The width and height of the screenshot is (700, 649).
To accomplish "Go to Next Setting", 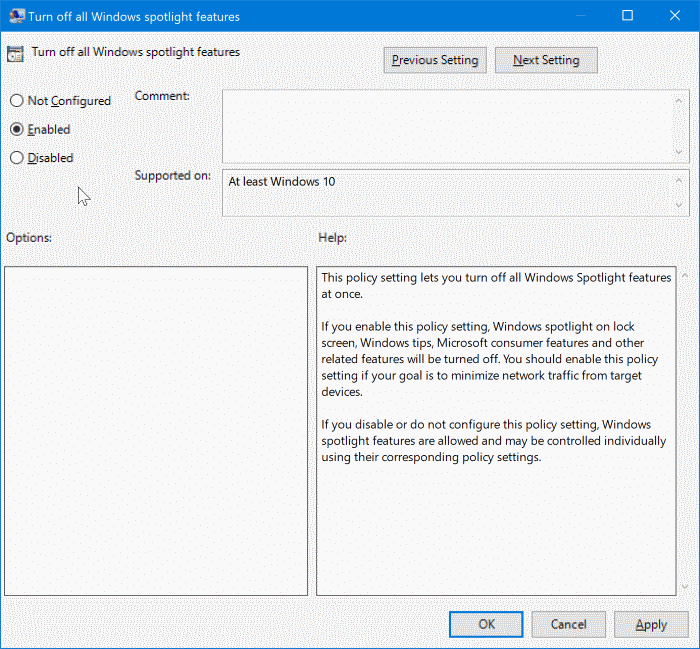I will [546, 60].
